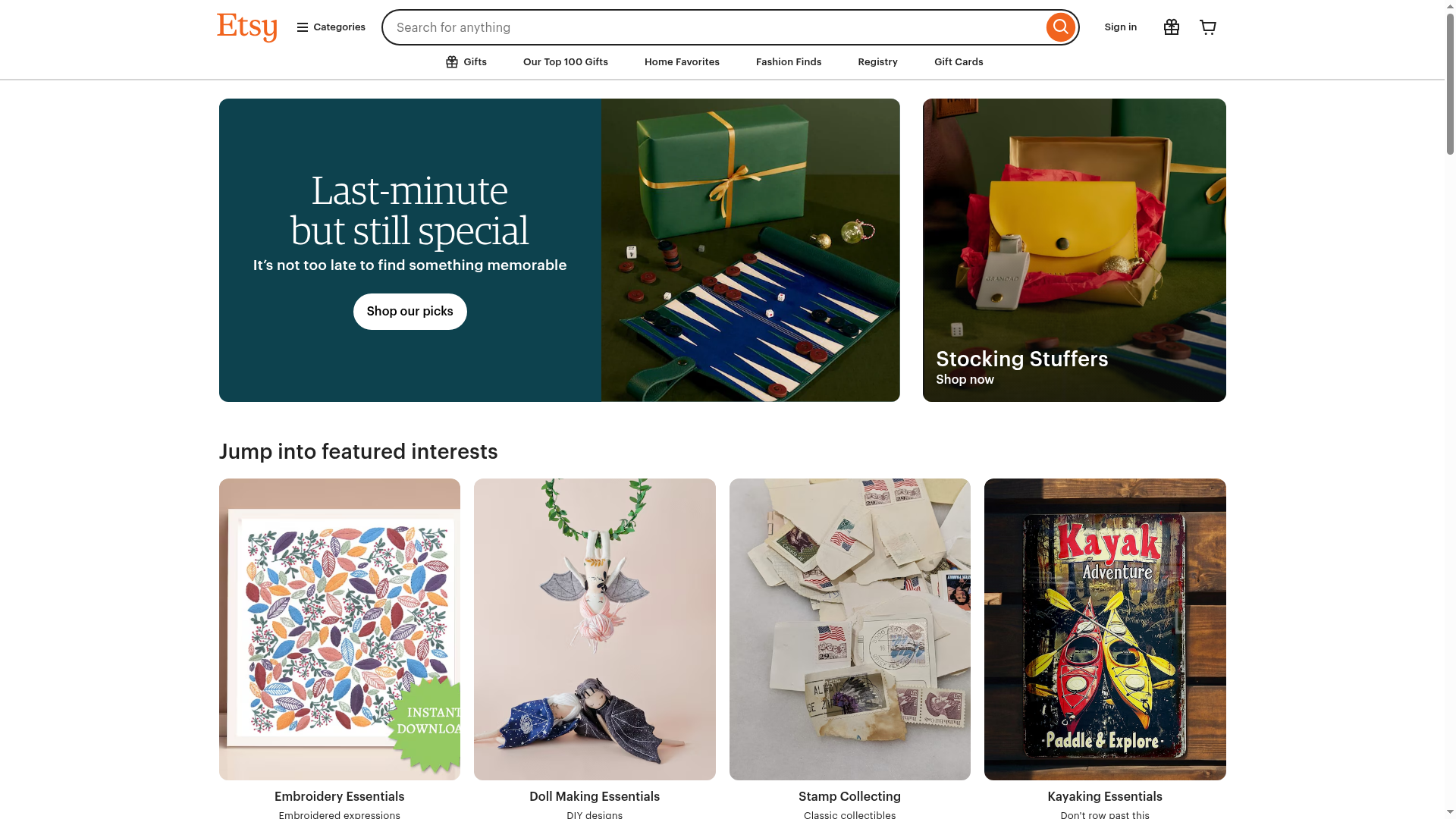Select the cart icon at top right

pos(1207,27)
